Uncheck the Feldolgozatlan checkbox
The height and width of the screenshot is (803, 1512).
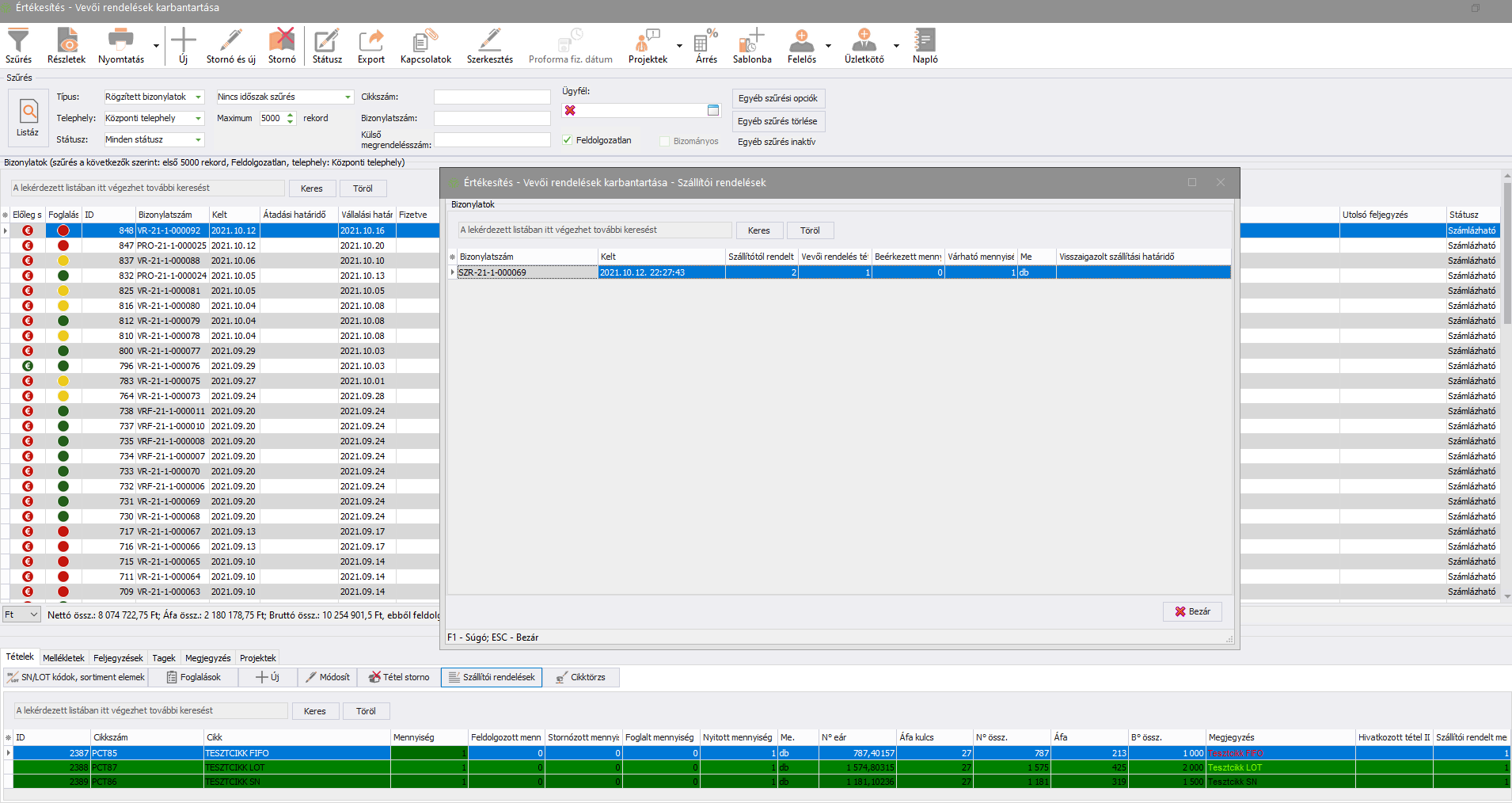(x=567, y=140)
